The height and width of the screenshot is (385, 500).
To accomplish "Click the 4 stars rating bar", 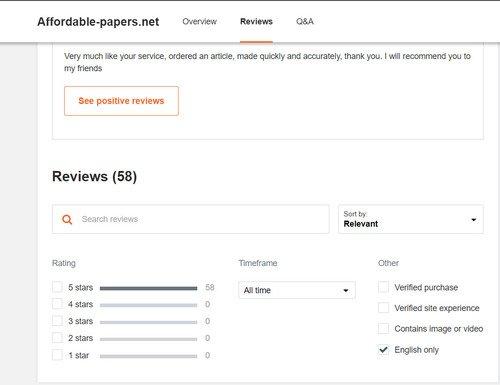I will [148, 305].
